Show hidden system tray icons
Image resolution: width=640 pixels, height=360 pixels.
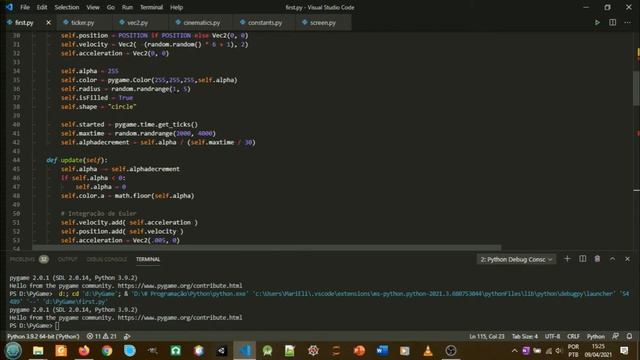click(x=514, y=351)
